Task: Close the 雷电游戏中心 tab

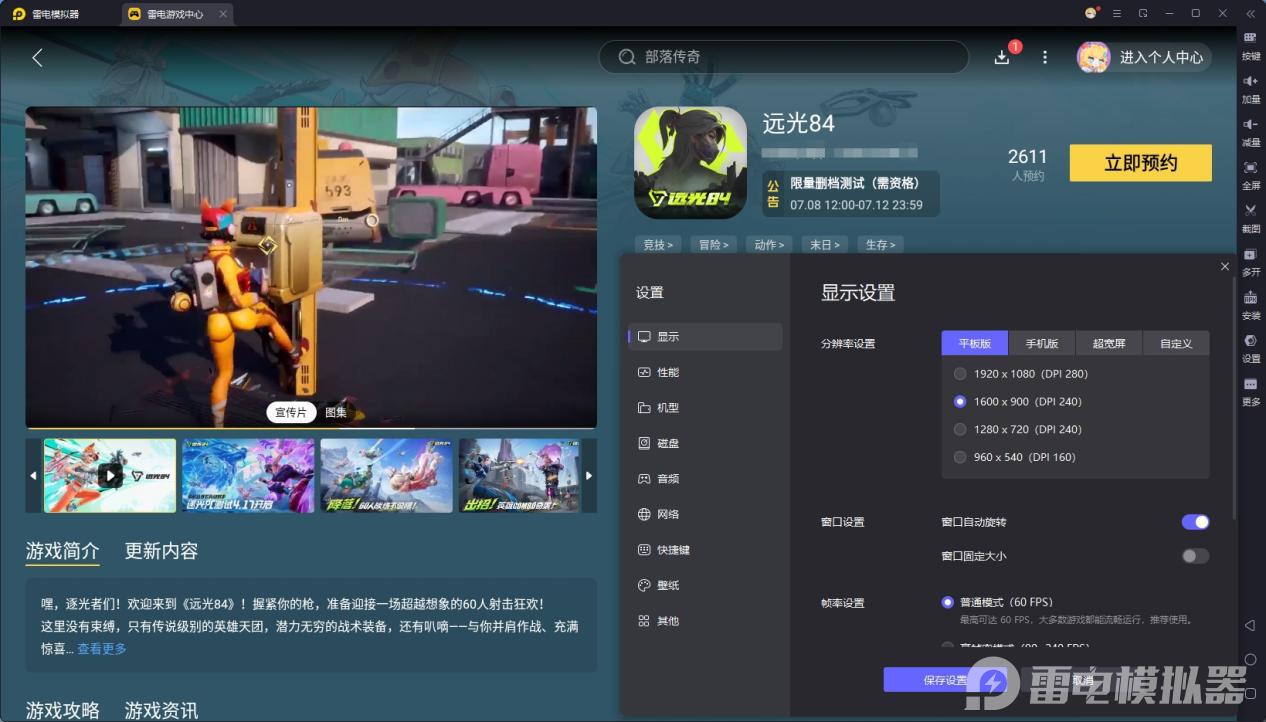Action: click(222, 14)
